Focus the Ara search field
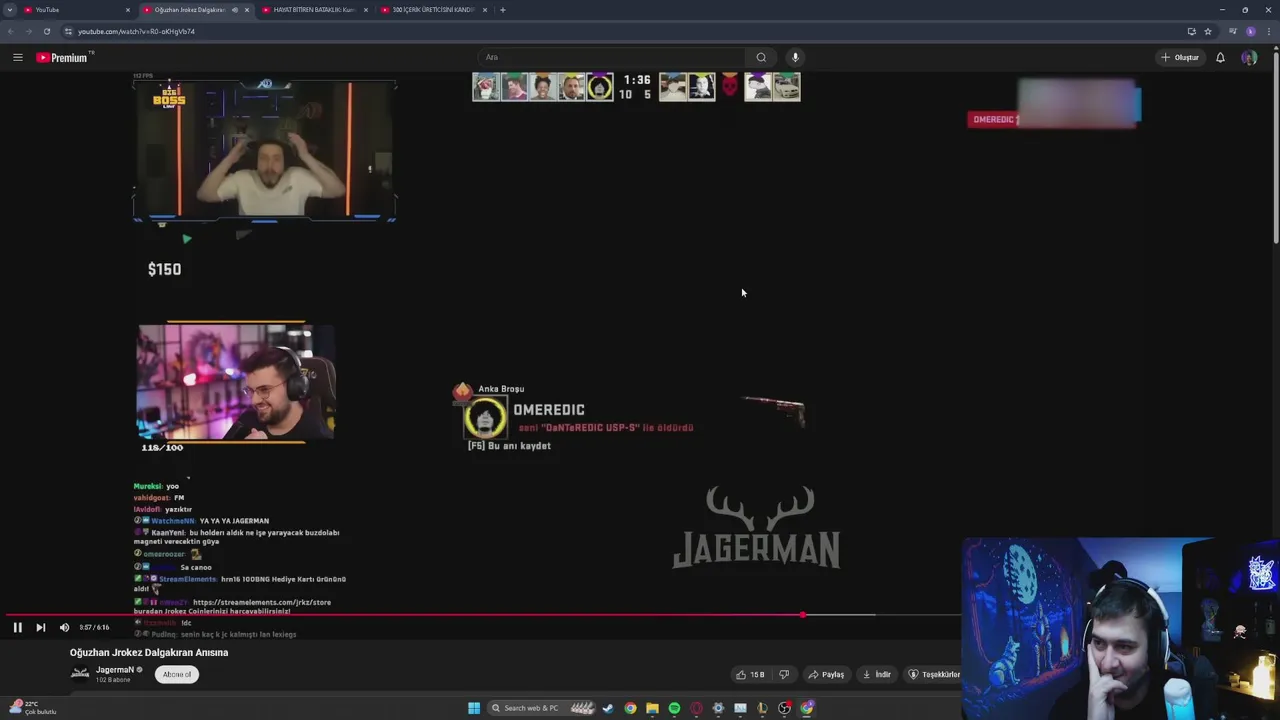The height and width of the screenshot is (720, 1280). [x=612, y=57]
